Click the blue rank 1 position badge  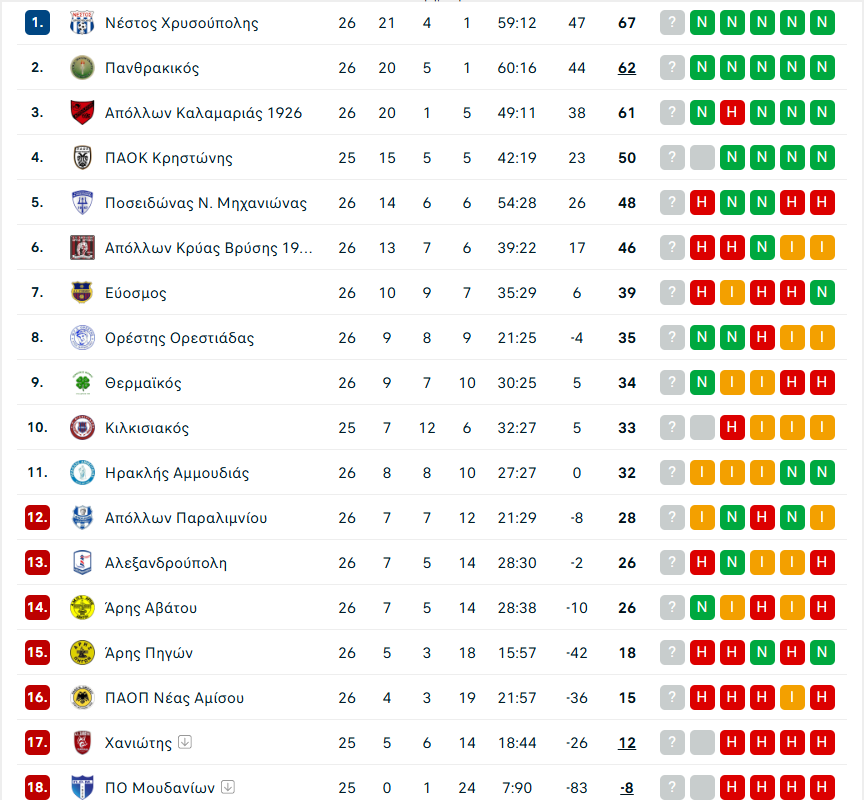tap(37, 23)
